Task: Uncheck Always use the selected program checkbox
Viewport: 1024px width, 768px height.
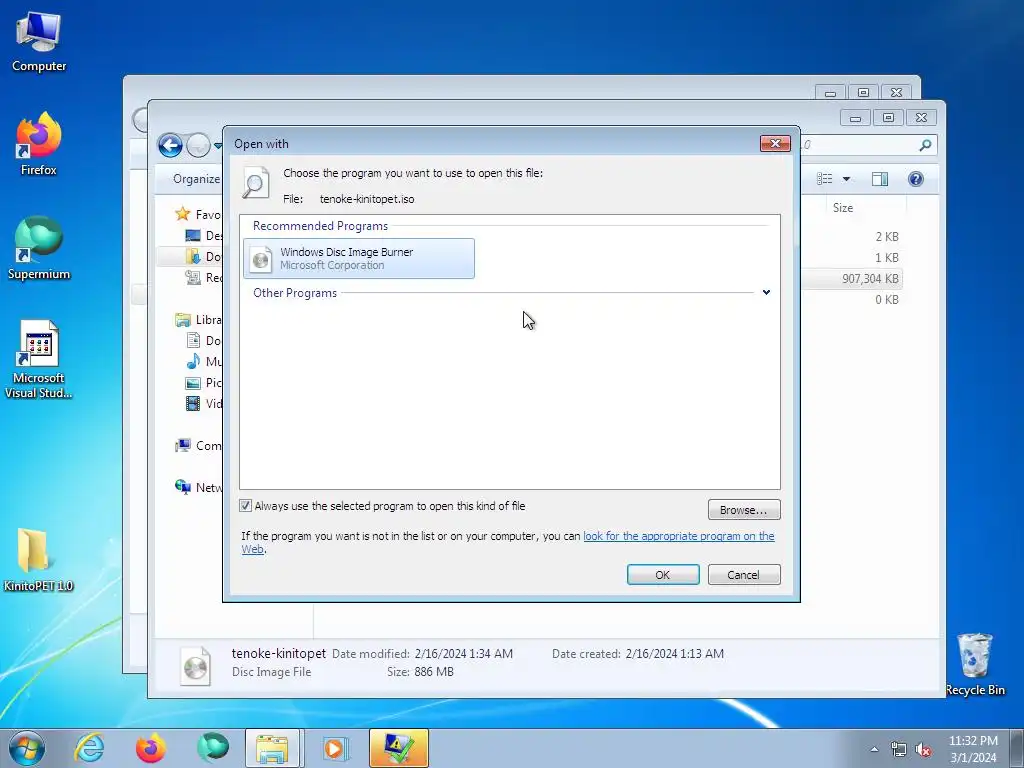Action: (246, 505)
